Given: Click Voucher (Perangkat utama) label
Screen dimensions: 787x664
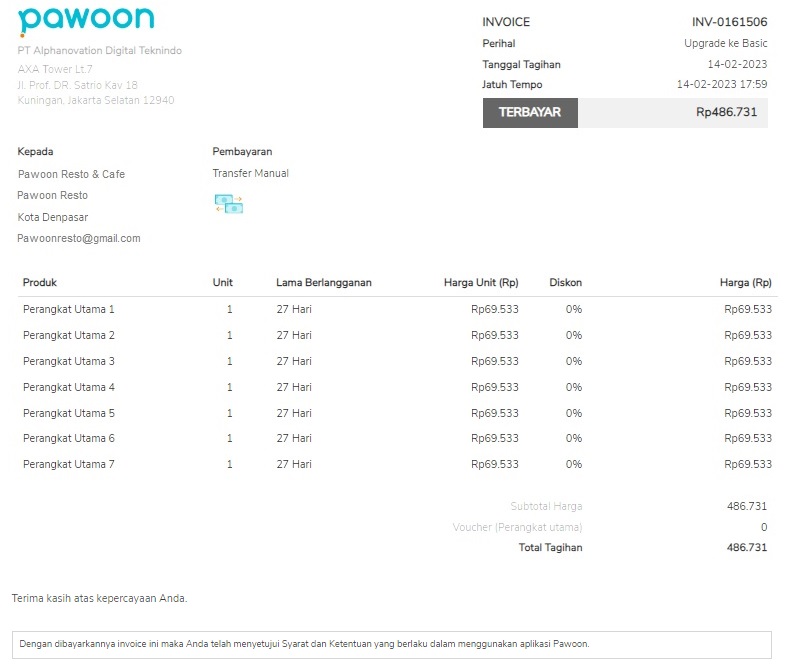Looking at the screenshot, I should click(x=517, y=527).
